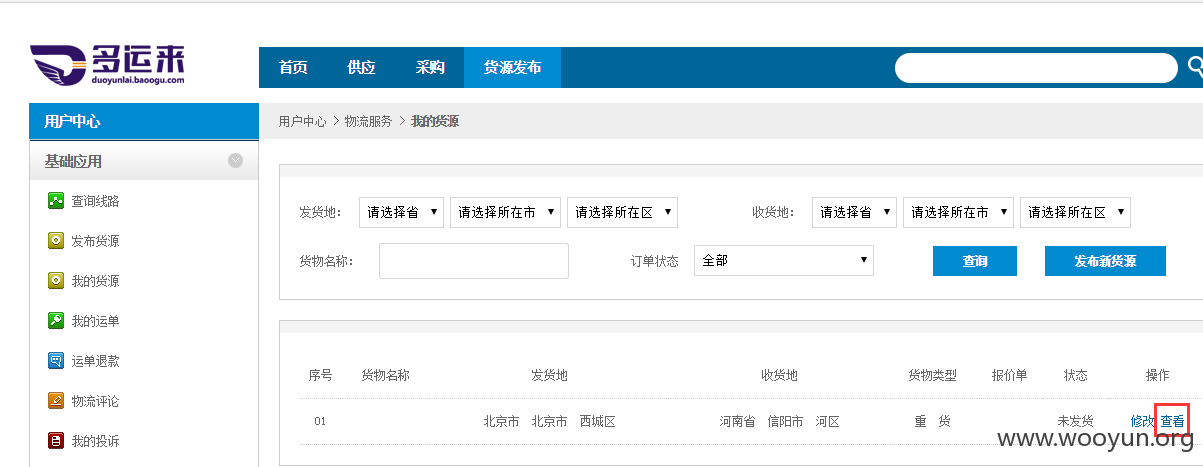The height and width of the screenshot is (467, 1203).
Task: Open the 收货地 city dropdown
Action: pyautogui.click(x=959, y=212)
